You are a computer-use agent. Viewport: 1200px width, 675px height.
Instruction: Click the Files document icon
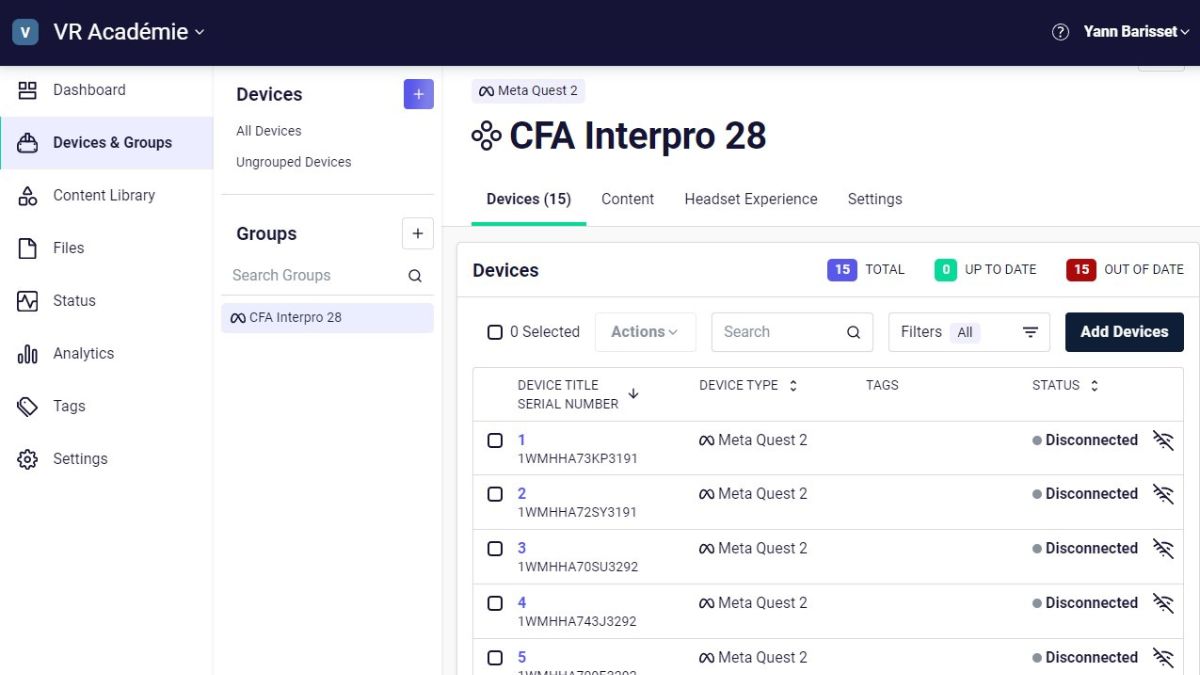click(x=28, y=248)
